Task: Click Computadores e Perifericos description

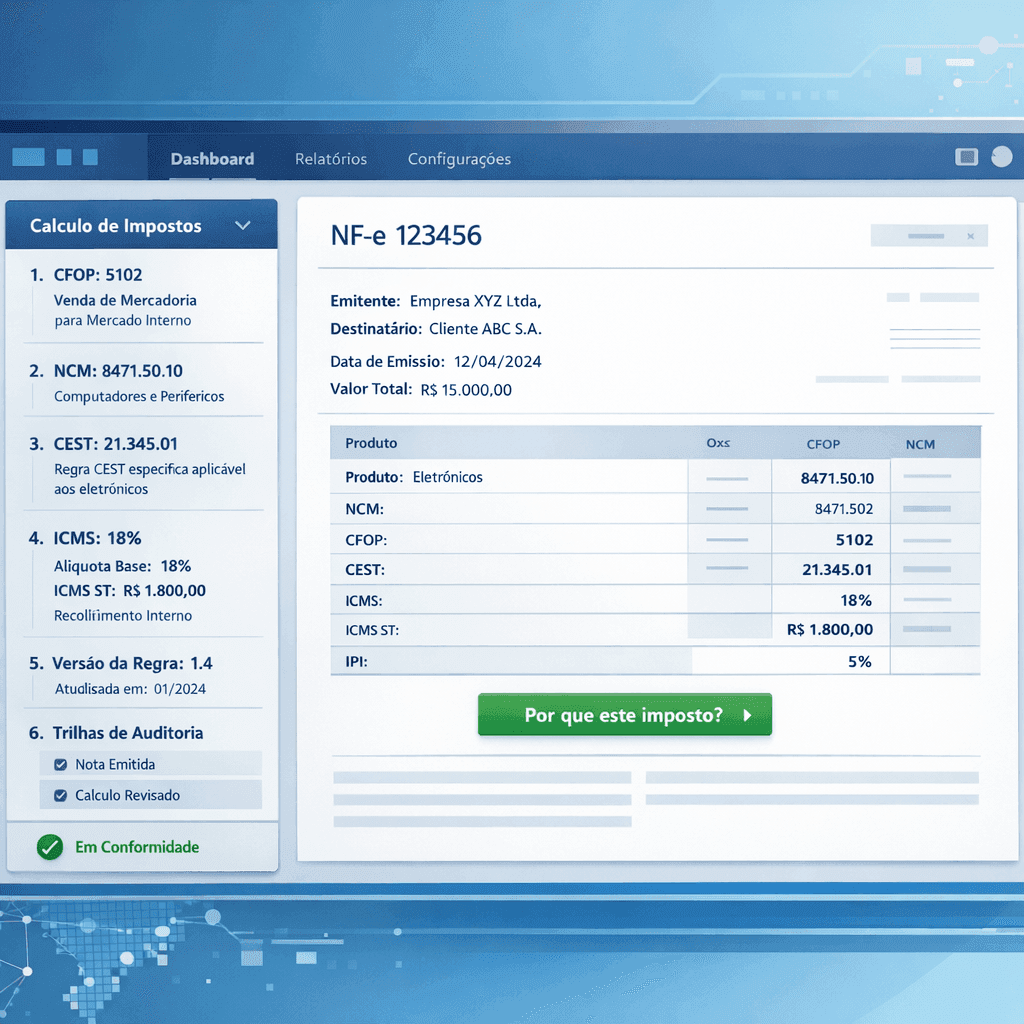Action: coord(139,396)
